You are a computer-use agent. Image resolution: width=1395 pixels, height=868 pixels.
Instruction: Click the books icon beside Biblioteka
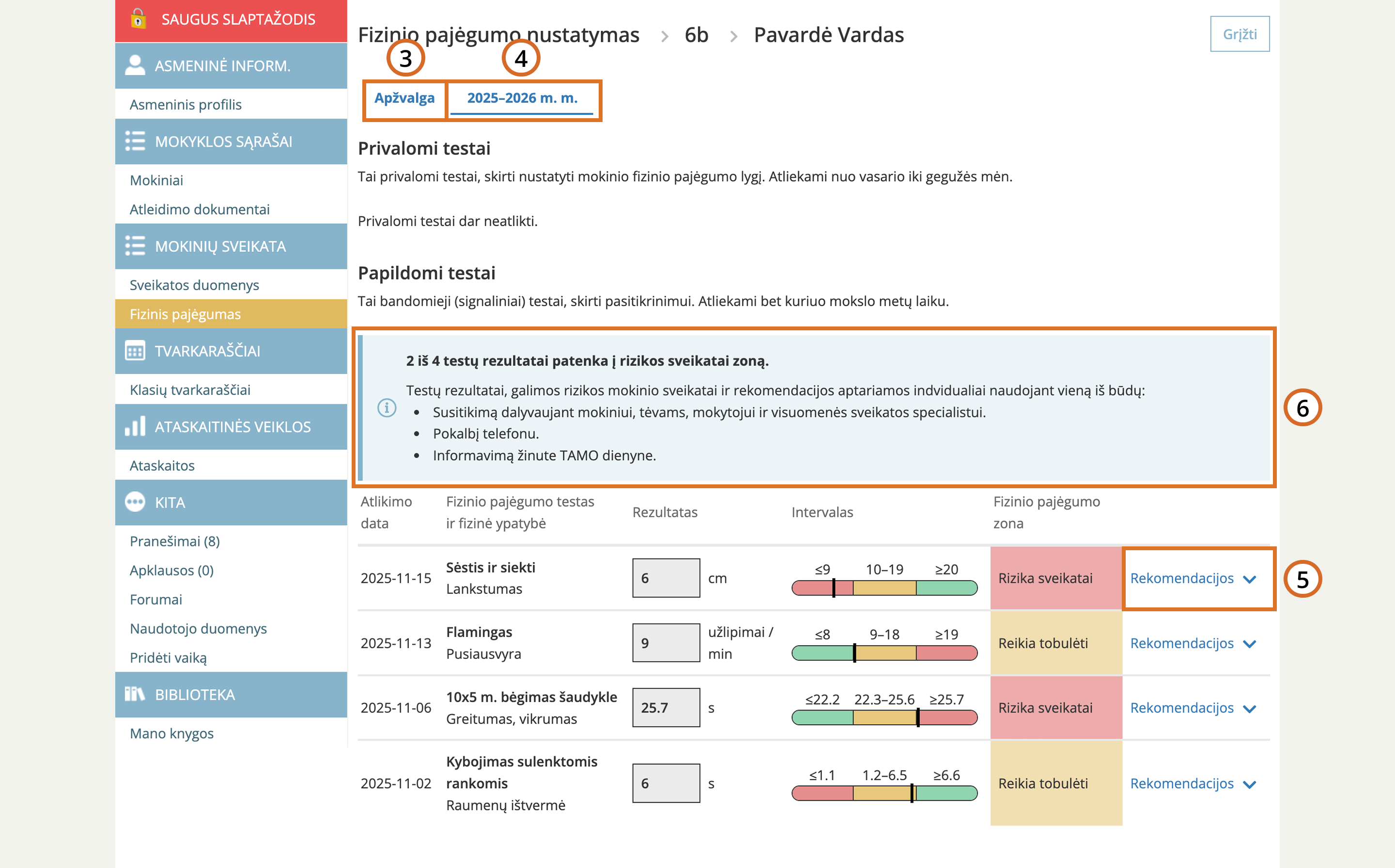click(136, 694)
